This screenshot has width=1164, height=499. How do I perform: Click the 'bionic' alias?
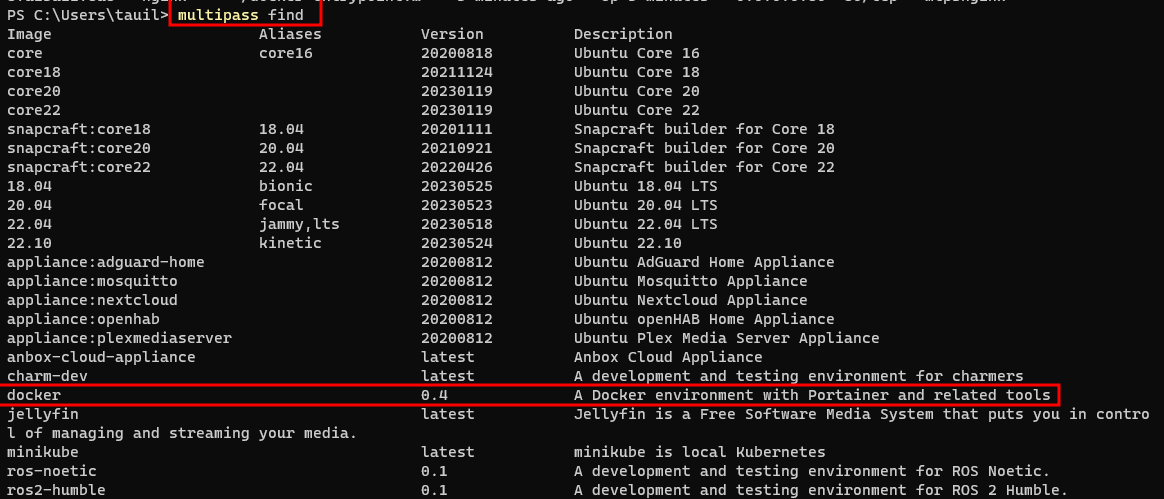286,186
